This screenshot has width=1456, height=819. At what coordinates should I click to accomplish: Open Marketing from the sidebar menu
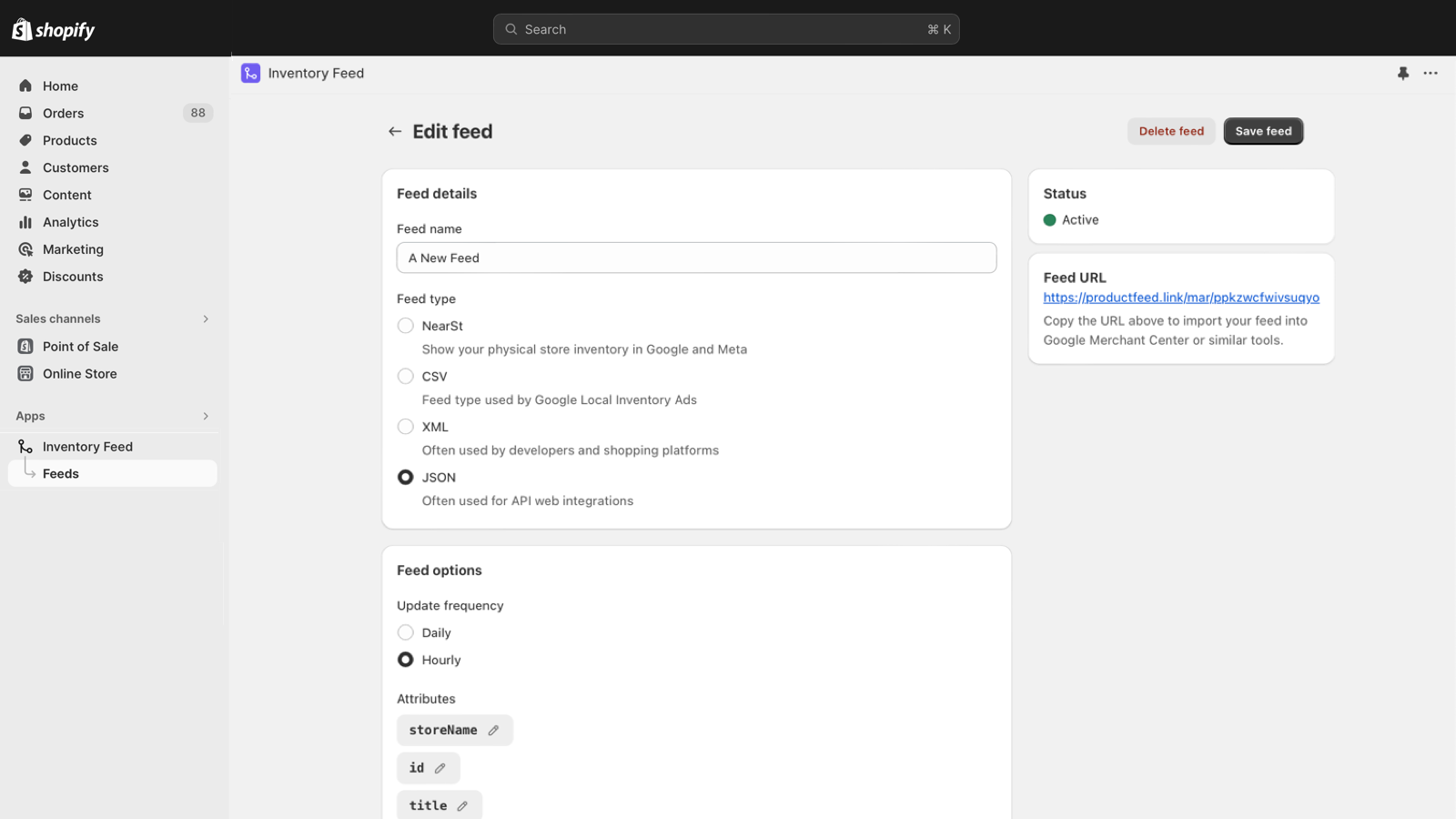[x=73, y=249]
